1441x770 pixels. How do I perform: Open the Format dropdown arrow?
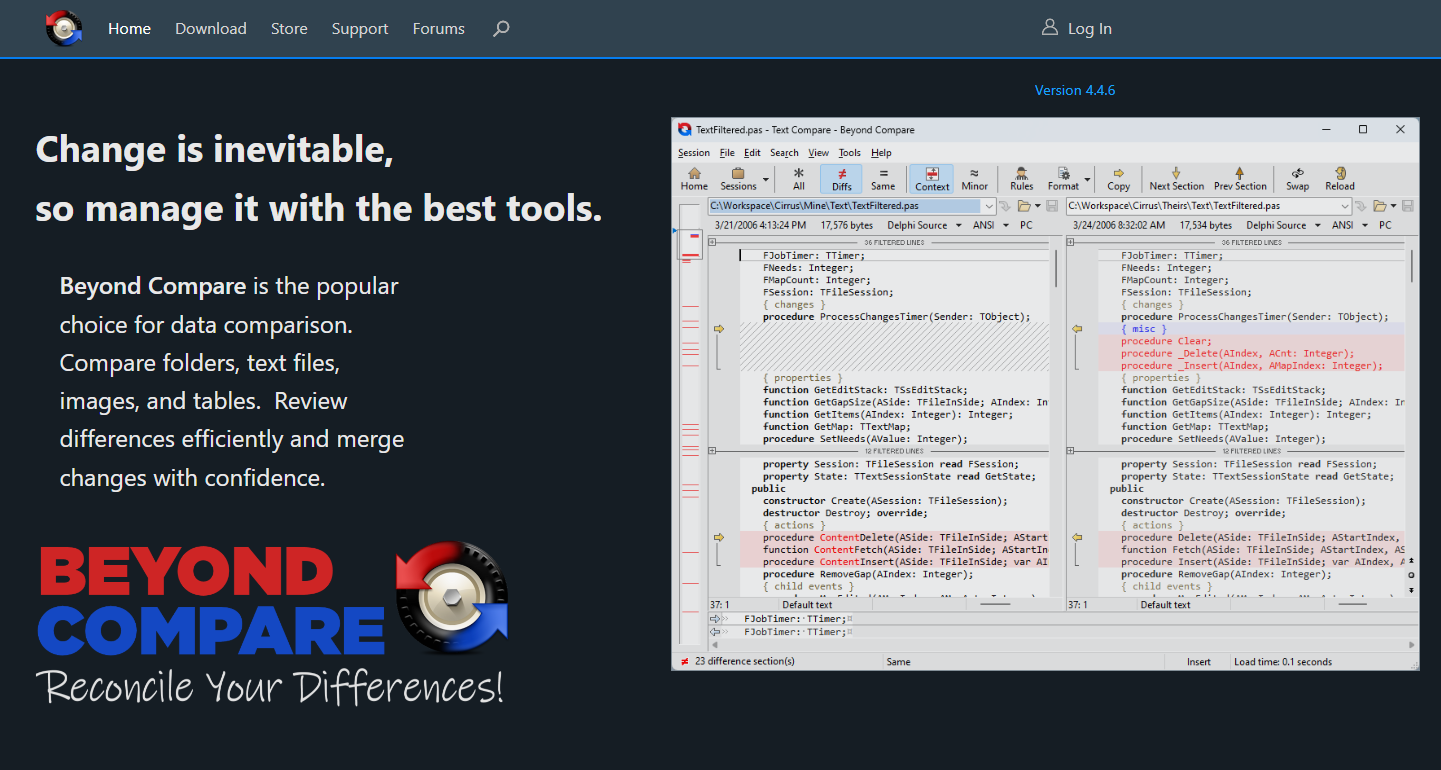1087,180
